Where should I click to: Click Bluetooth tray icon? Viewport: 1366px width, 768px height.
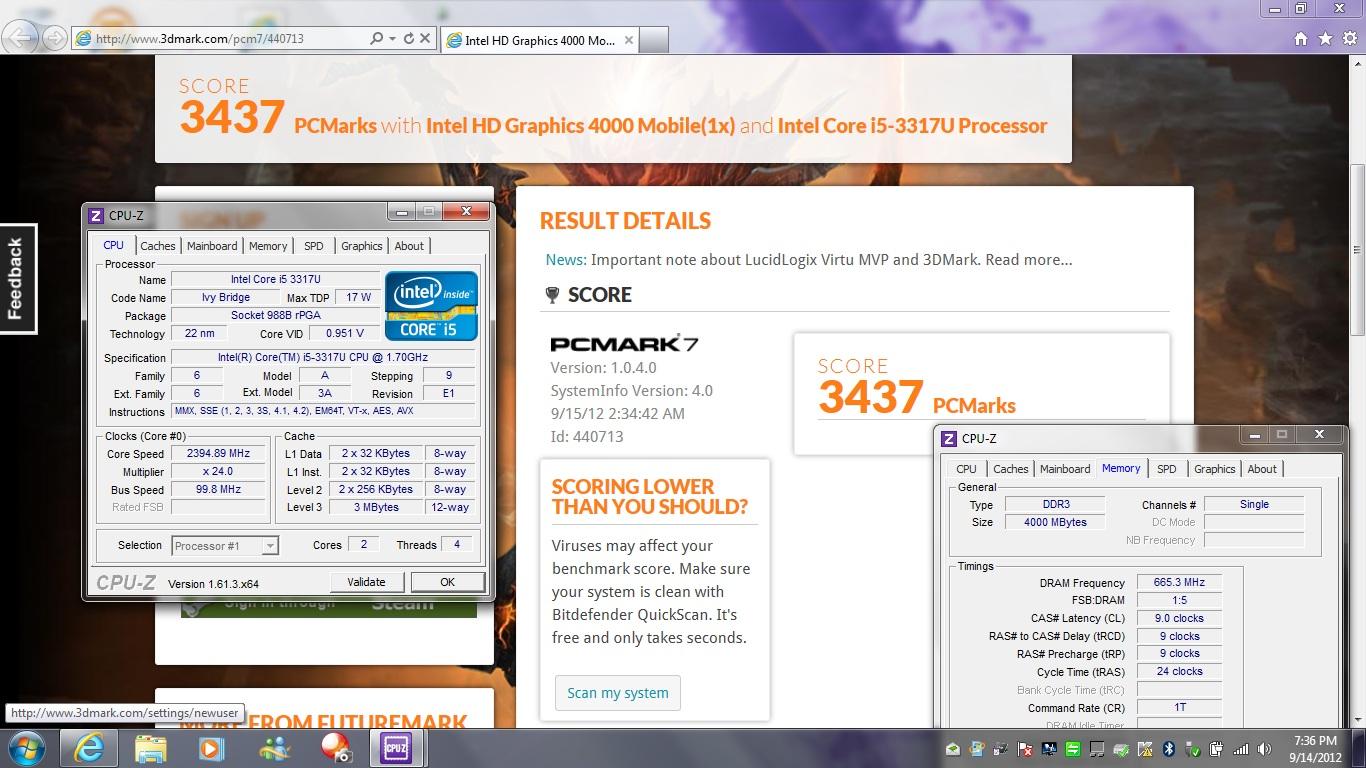pos(1168,749)
